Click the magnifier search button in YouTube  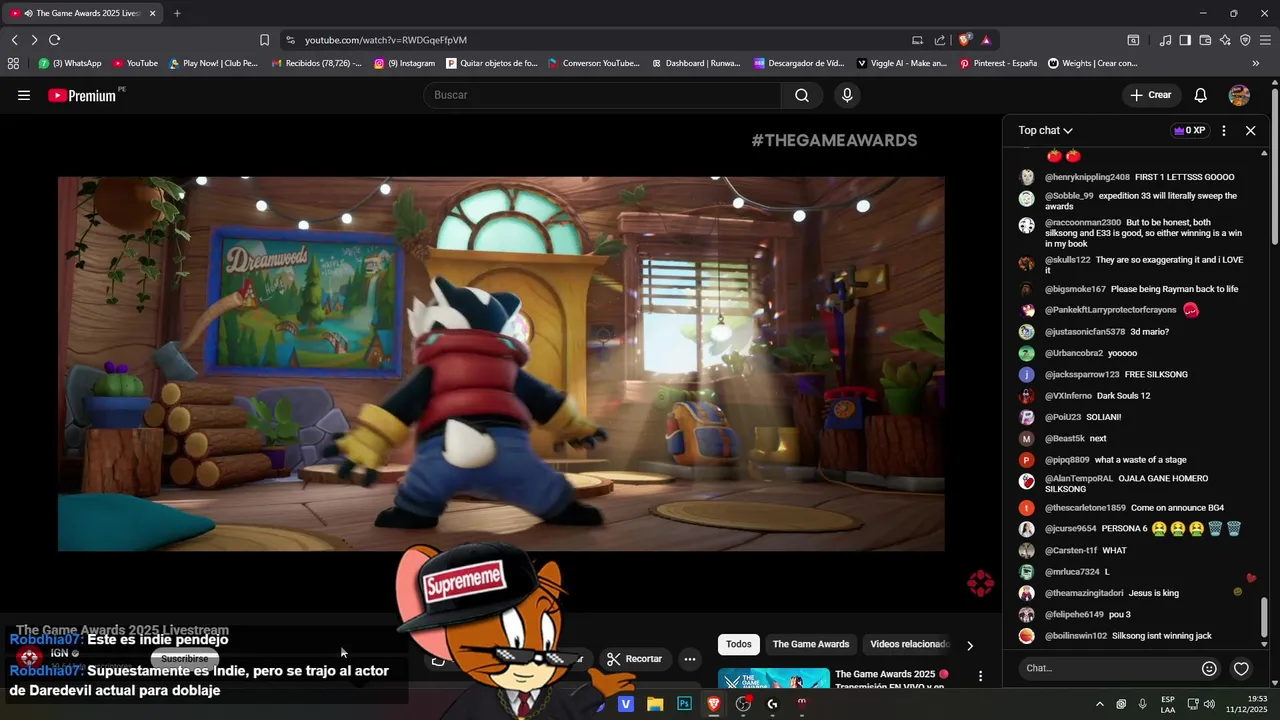coord(802,95)
